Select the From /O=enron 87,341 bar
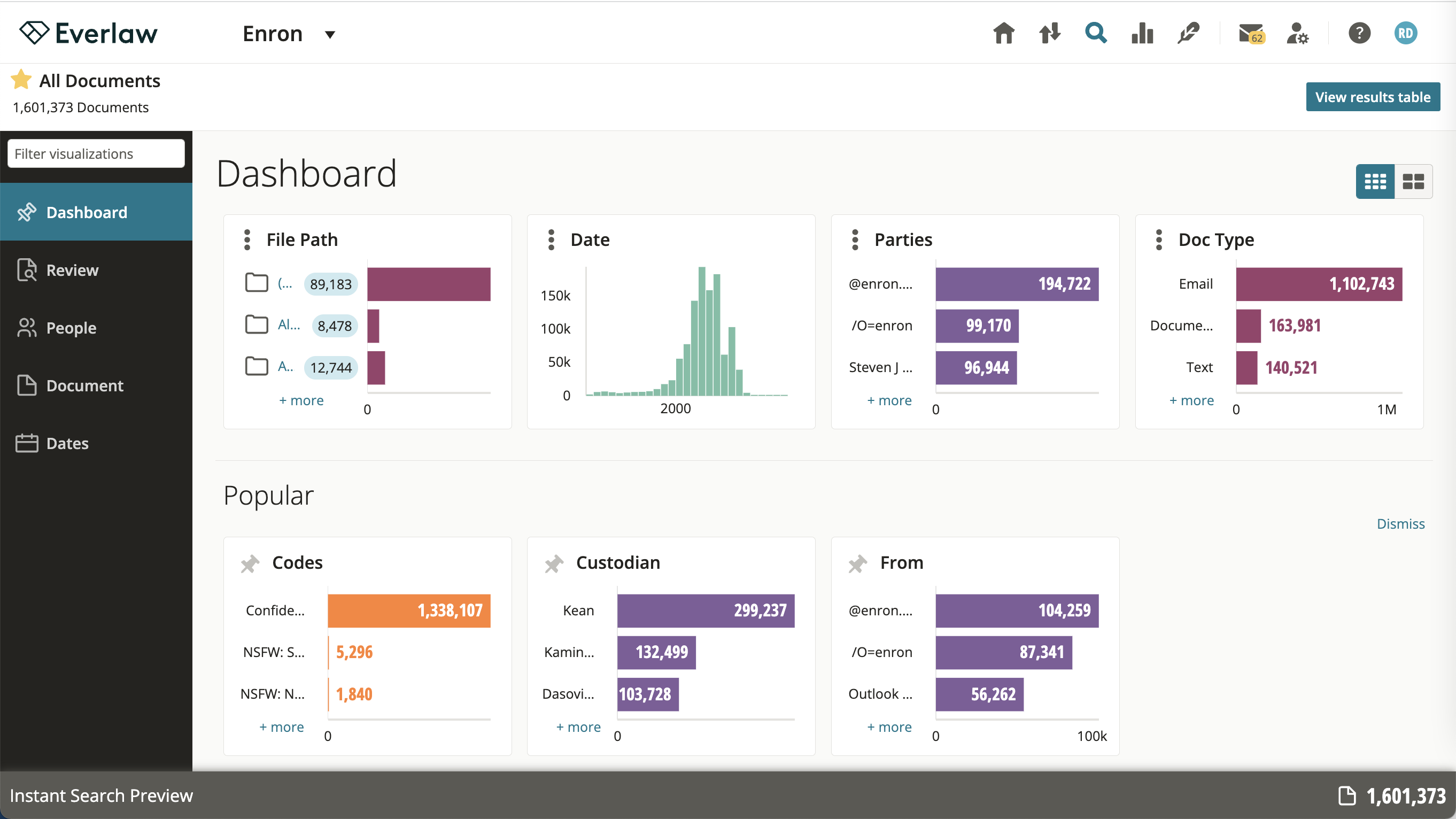This screenshot has height=819, width=1456. [1004, 652]
